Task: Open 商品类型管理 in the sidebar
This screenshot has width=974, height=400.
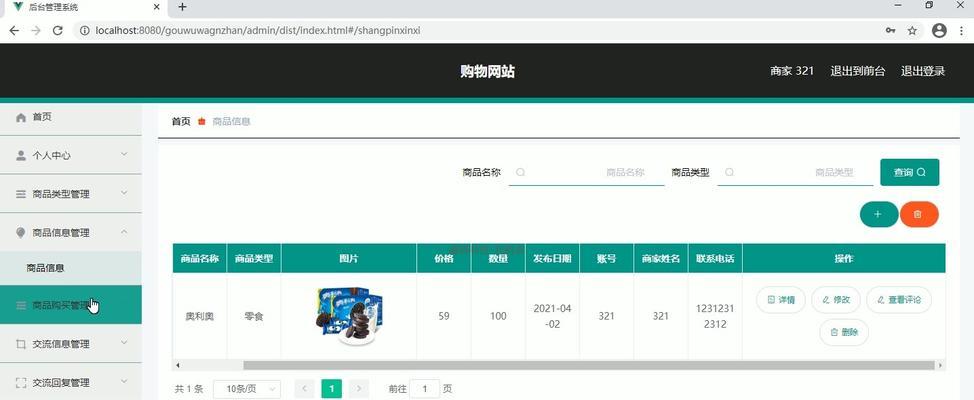Action: point(71,194)
